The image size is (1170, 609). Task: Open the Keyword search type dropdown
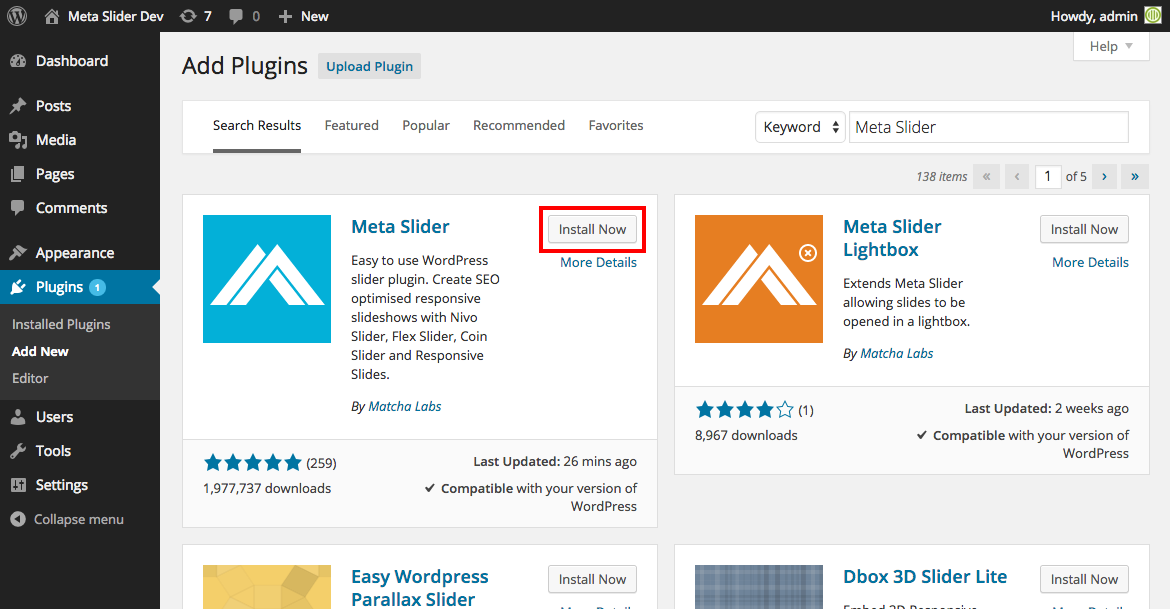point(800,127)
